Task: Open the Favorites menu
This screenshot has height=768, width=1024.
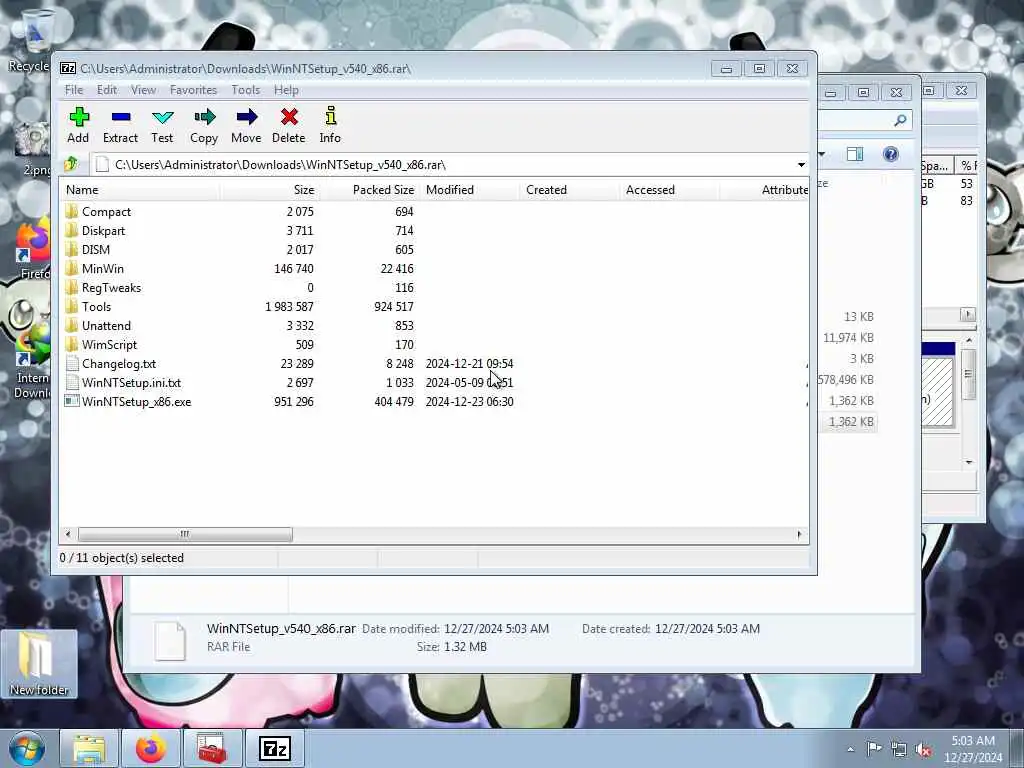Action: tap(193, 90)
